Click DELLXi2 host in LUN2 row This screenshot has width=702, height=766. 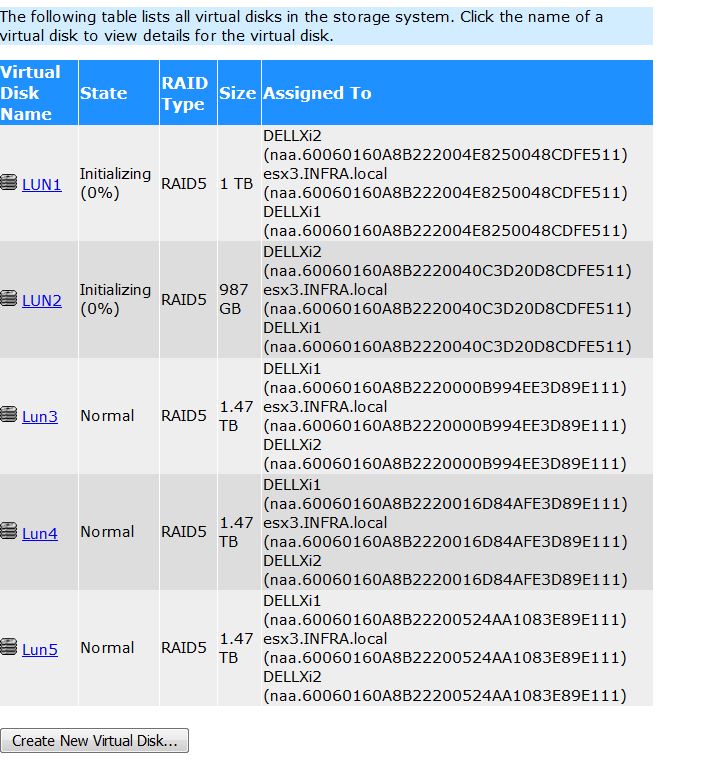292,252
